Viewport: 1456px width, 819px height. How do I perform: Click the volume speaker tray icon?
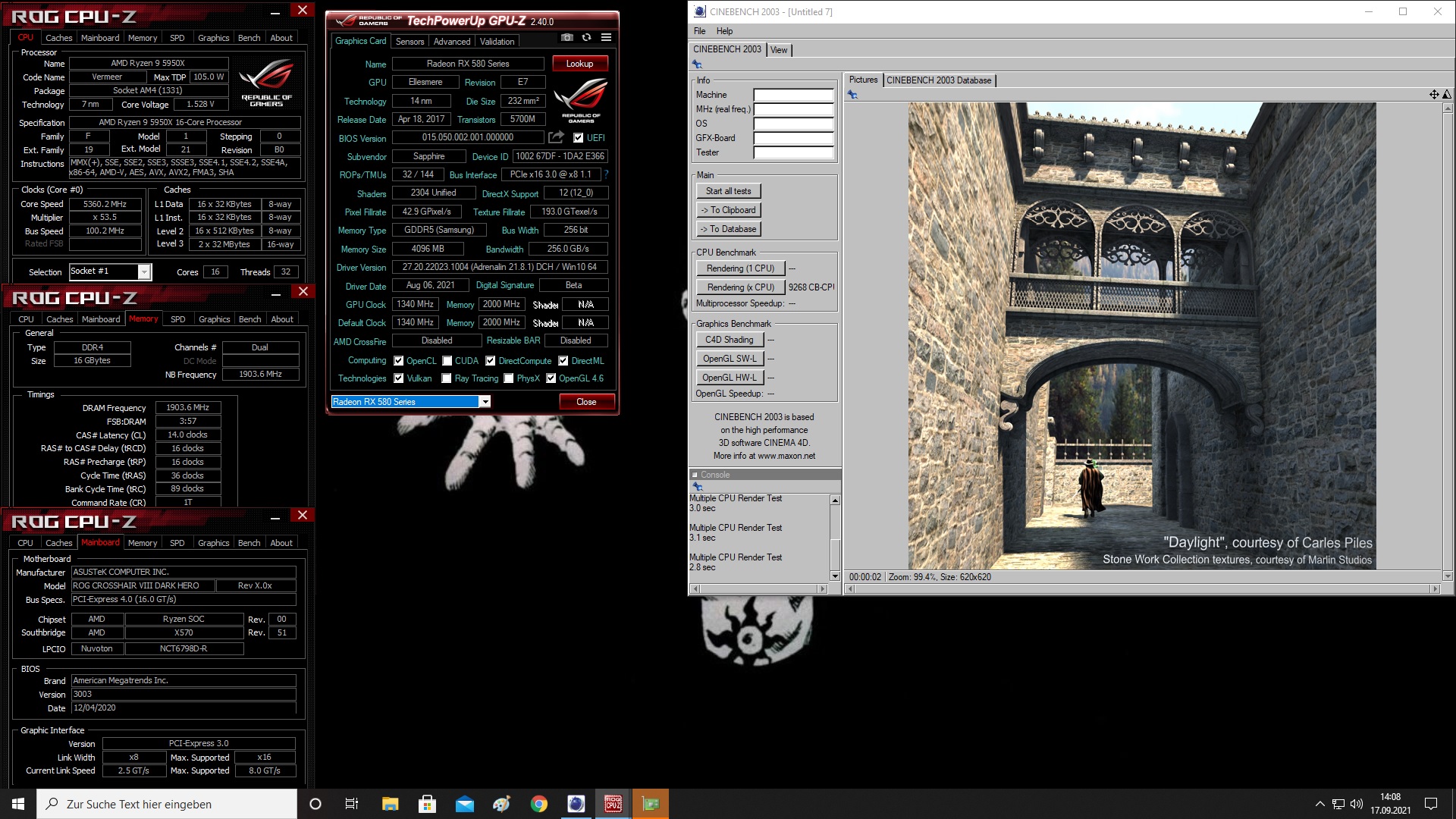click(x=1357, y=804)
